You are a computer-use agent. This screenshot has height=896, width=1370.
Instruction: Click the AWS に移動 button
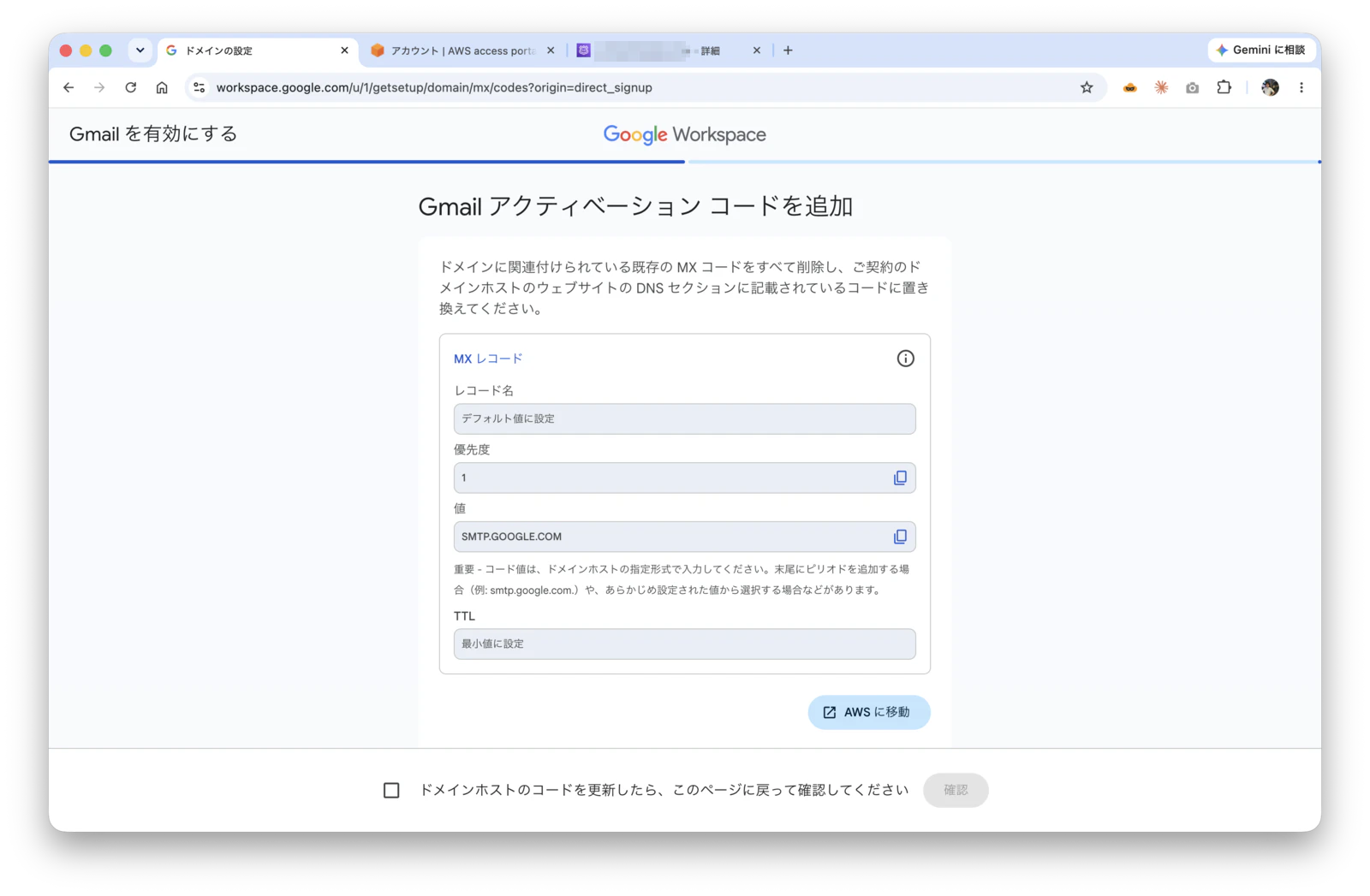click(868, 712)
